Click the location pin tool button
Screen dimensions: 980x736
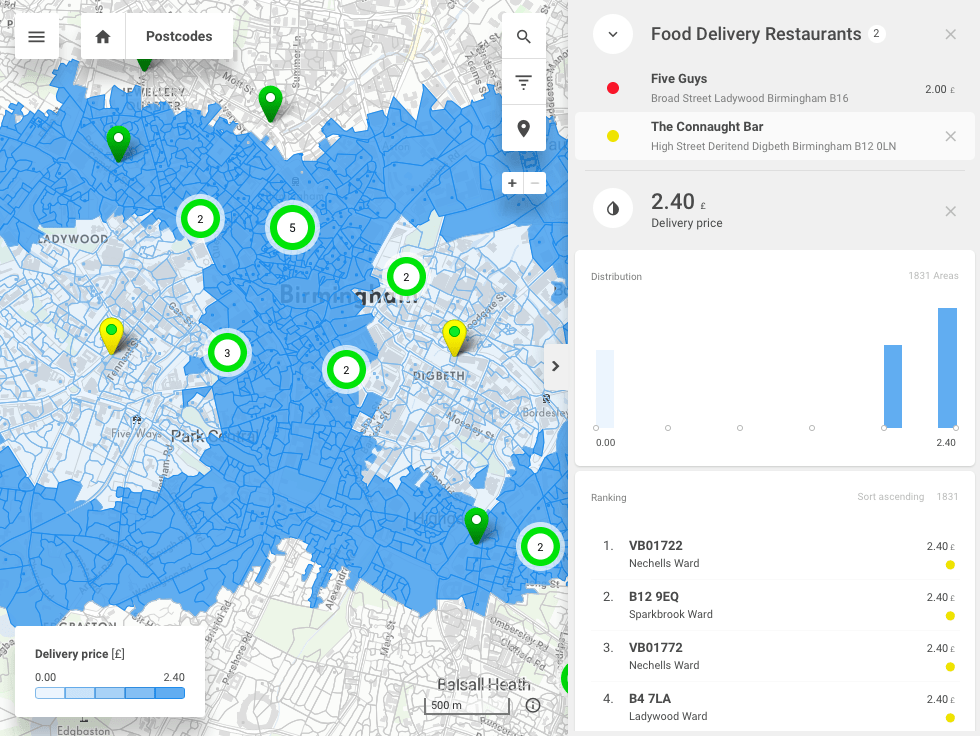[523, 128]
